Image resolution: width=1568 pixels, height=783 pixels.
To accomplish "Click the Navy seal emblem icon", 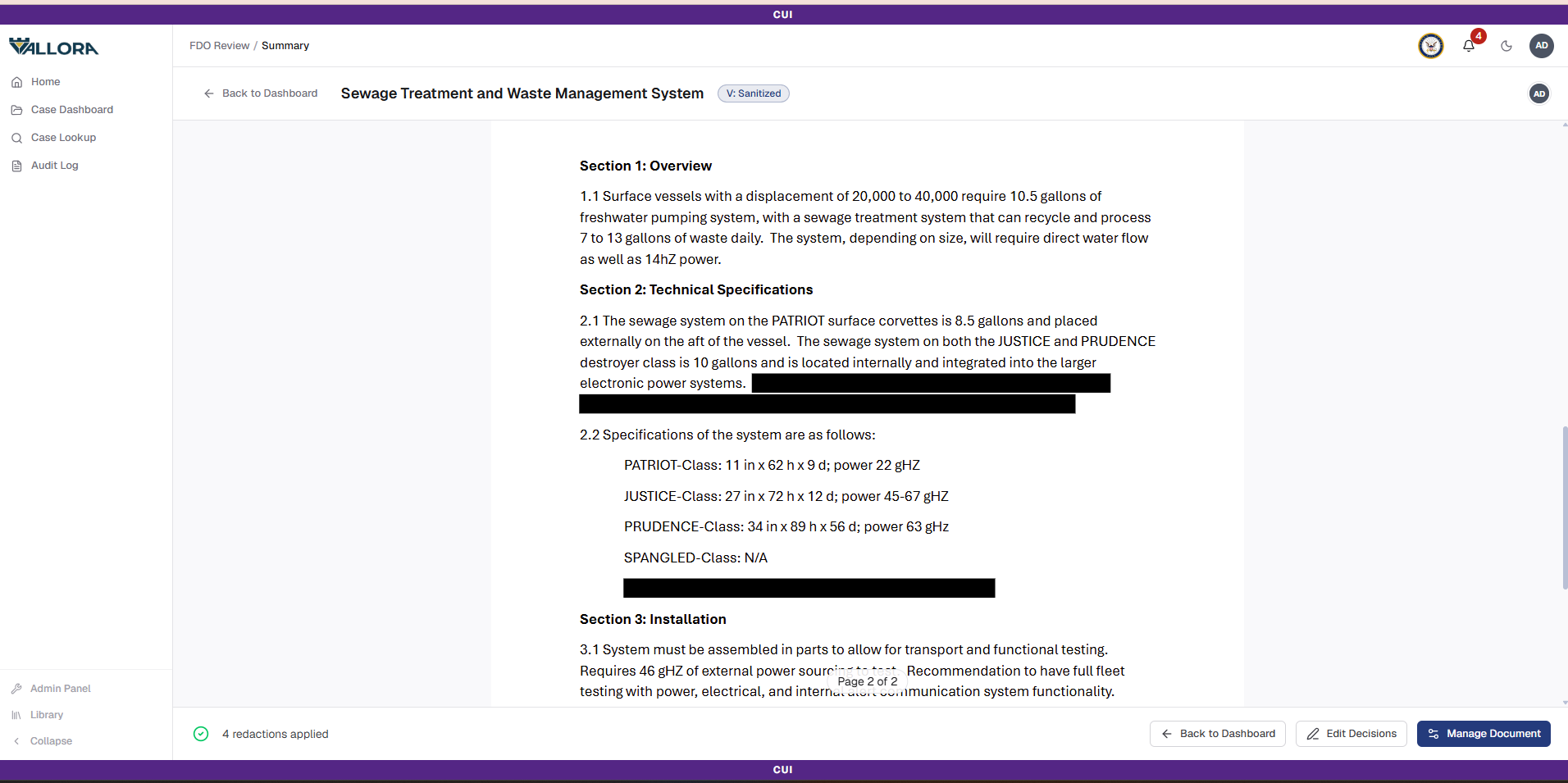I will pyautogui.click(x=1431, y=46).
